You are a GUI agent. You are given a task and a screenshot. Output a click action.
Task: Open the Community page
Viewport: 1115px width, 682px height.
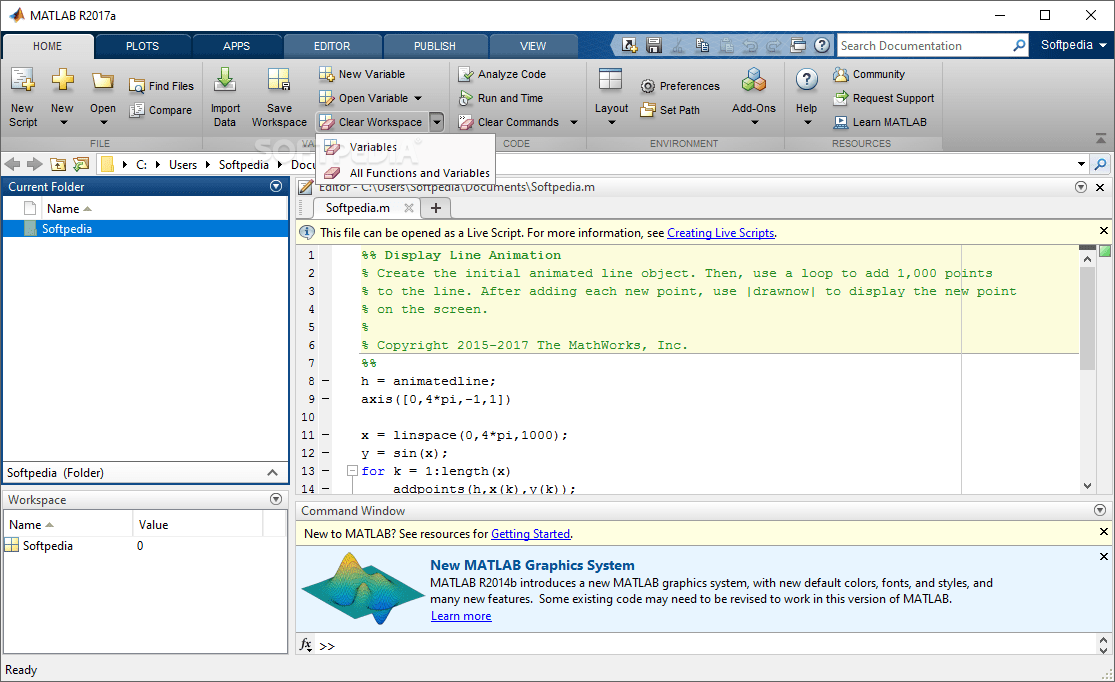(869, 74)
